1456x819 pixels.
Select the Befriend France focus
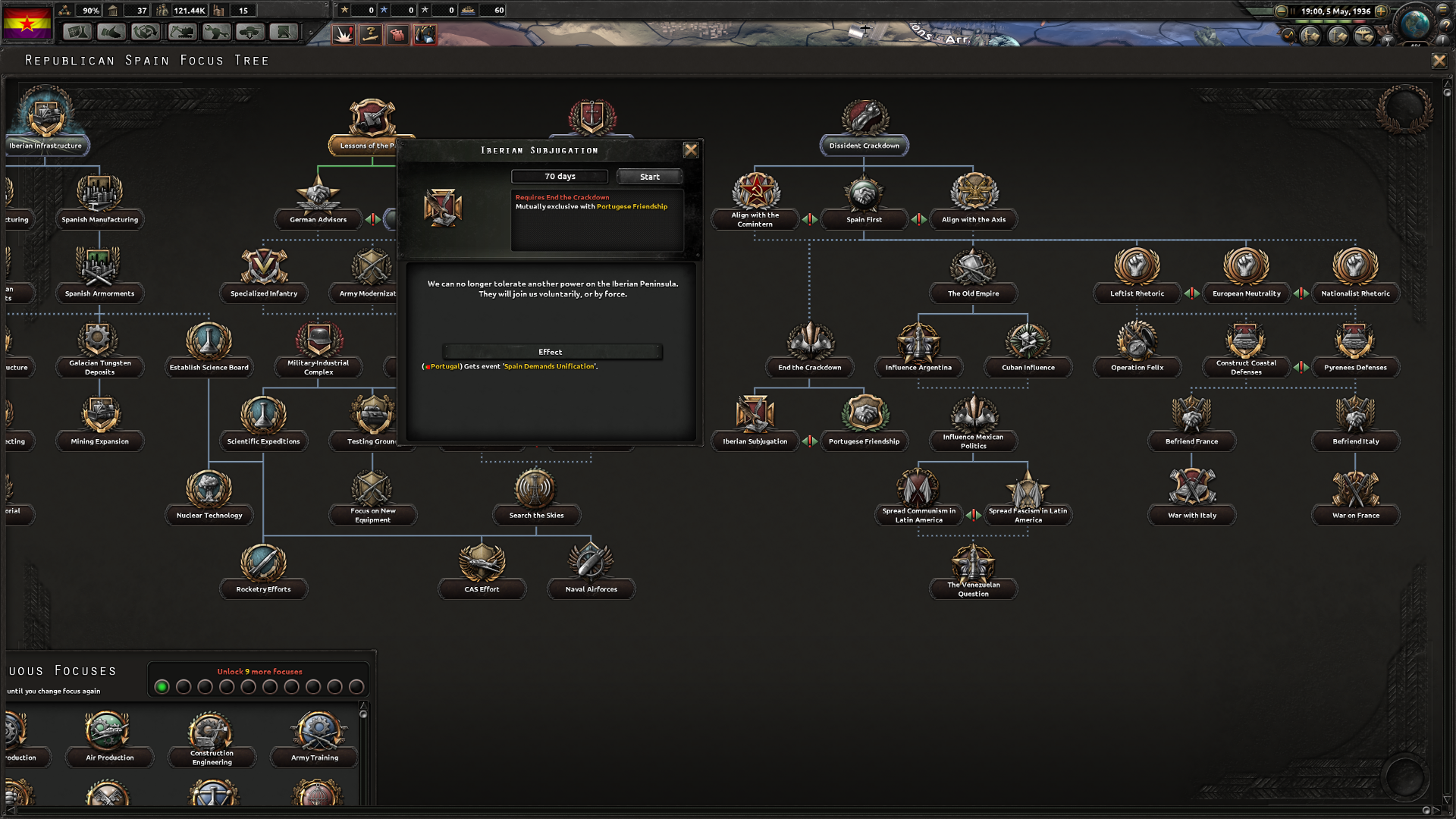[1192, 422]
